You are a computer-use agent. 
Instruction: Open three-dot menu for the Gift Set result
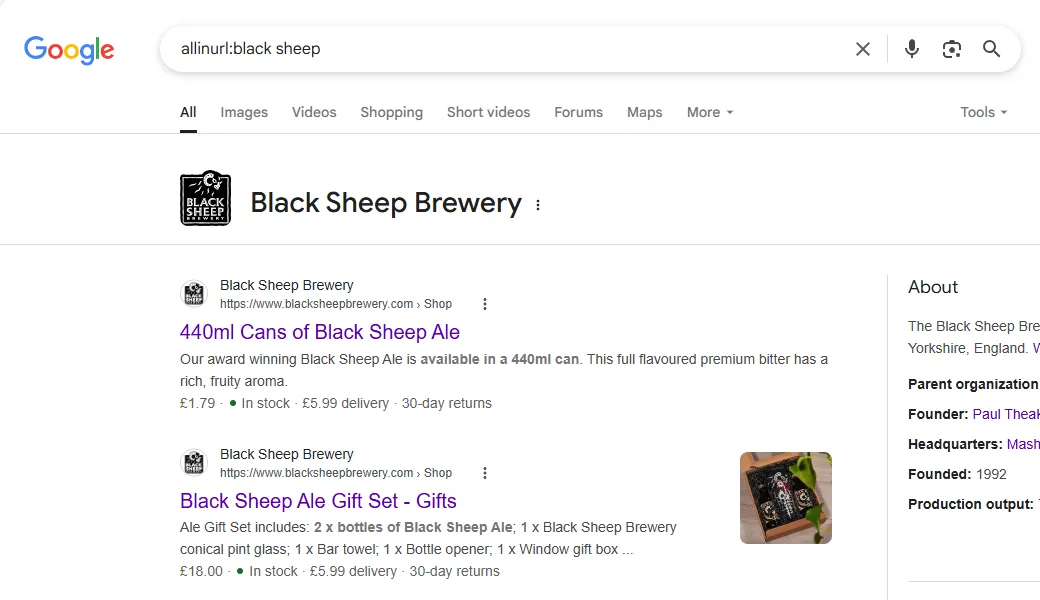coord(485,473)
